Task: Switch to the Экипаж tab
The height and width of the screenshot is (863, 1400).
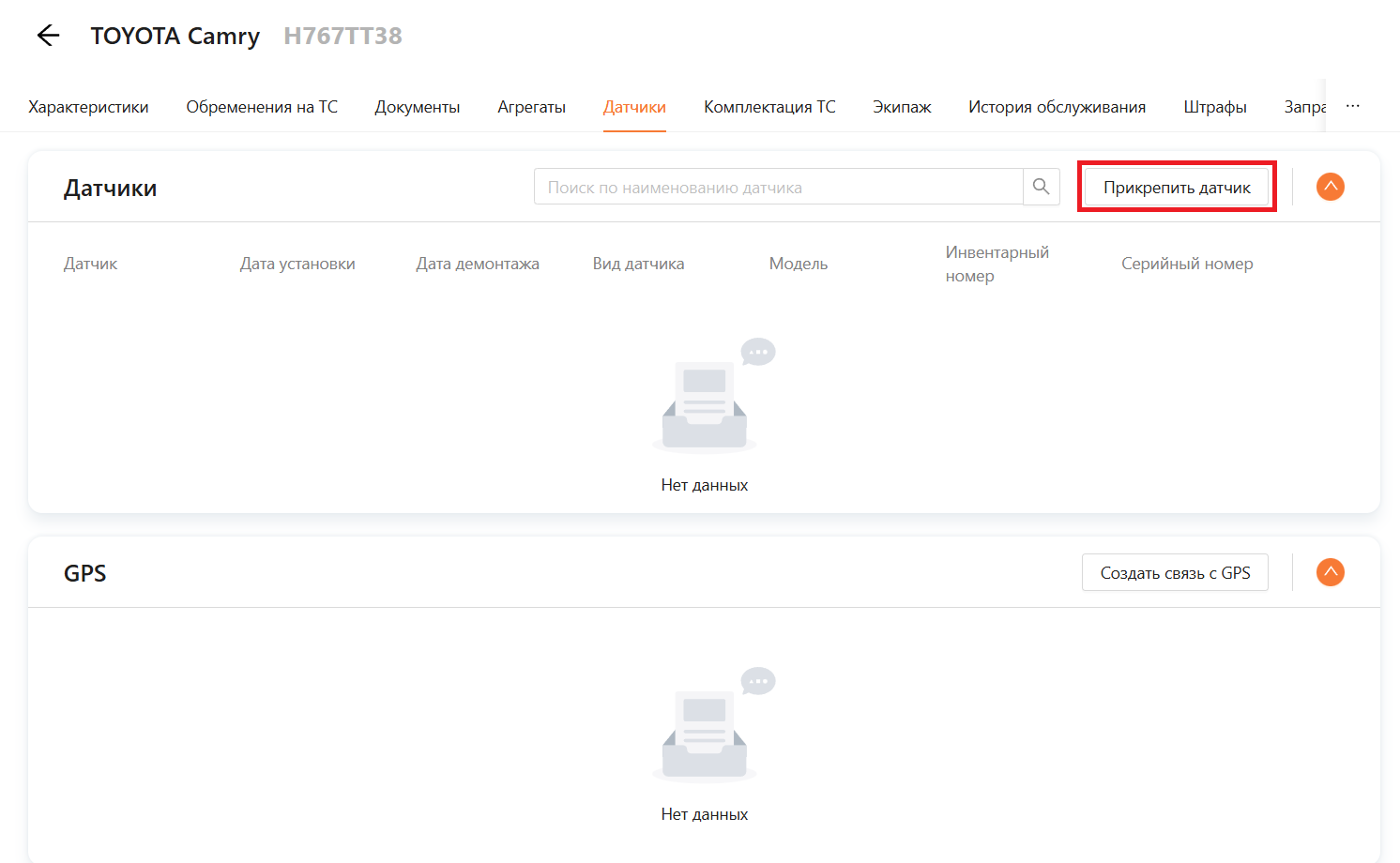Action: point(902,107)
